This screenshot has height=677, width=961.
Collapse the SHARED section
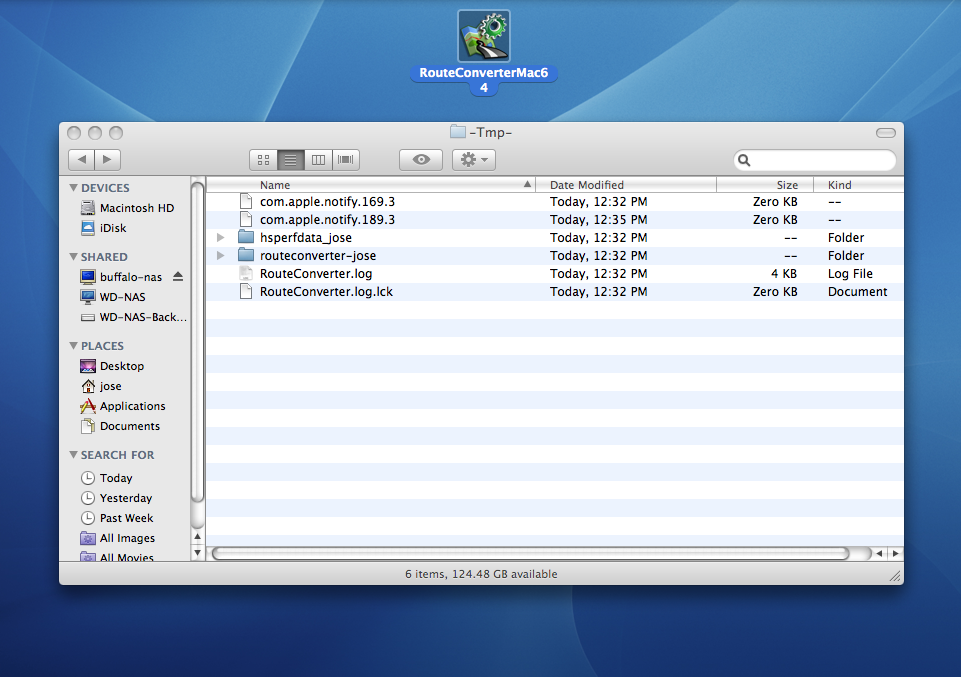pyautogui.click(x=74, y=257)
